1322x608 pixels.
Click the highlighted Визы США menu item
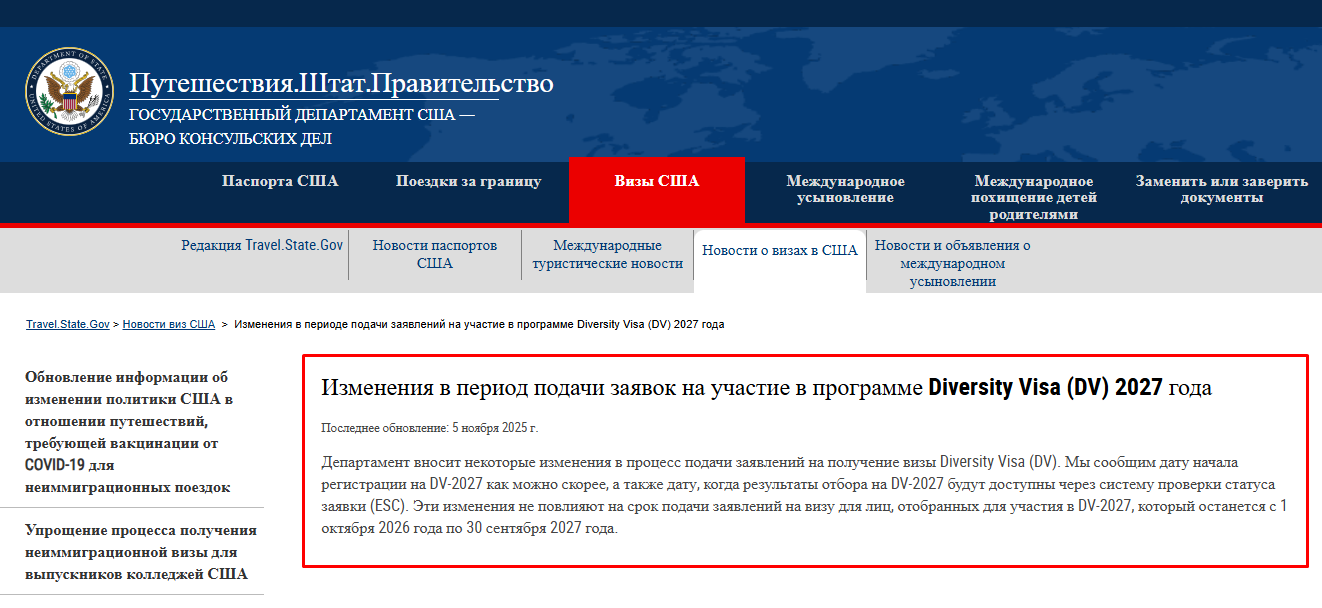click(x=656, y=181)
